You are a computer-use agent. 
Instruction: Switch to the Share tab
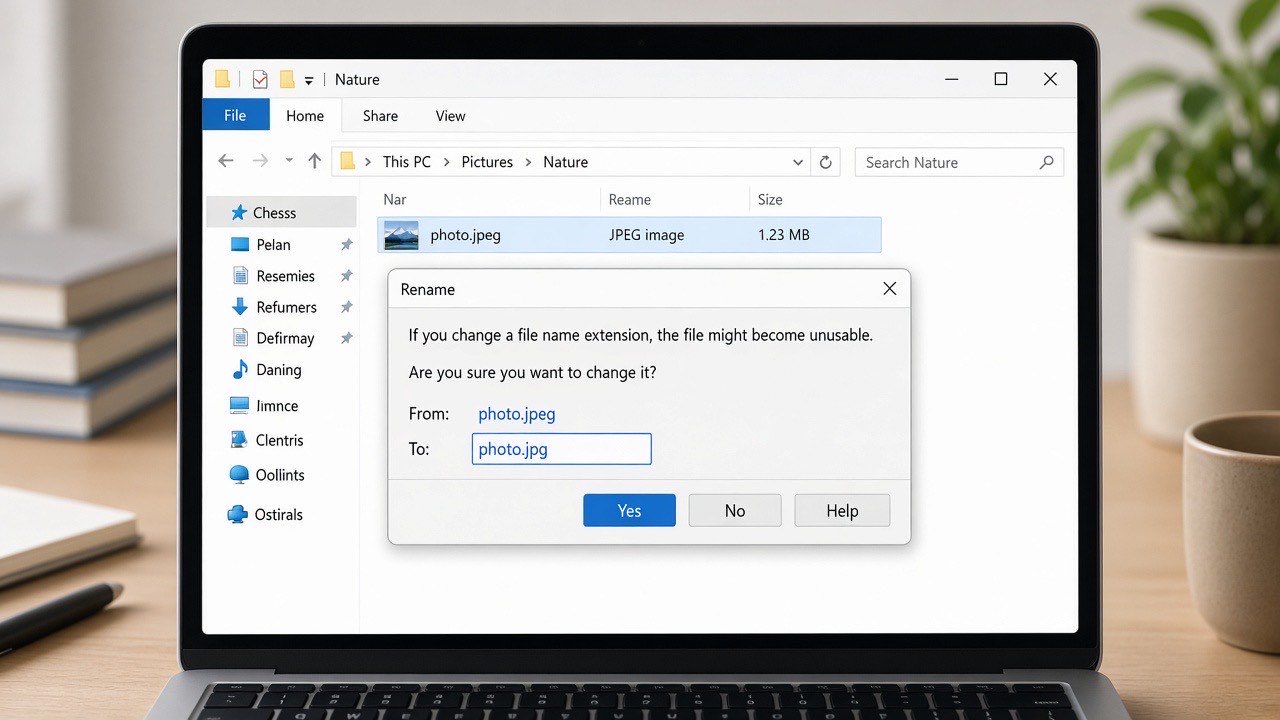(380, 116)
